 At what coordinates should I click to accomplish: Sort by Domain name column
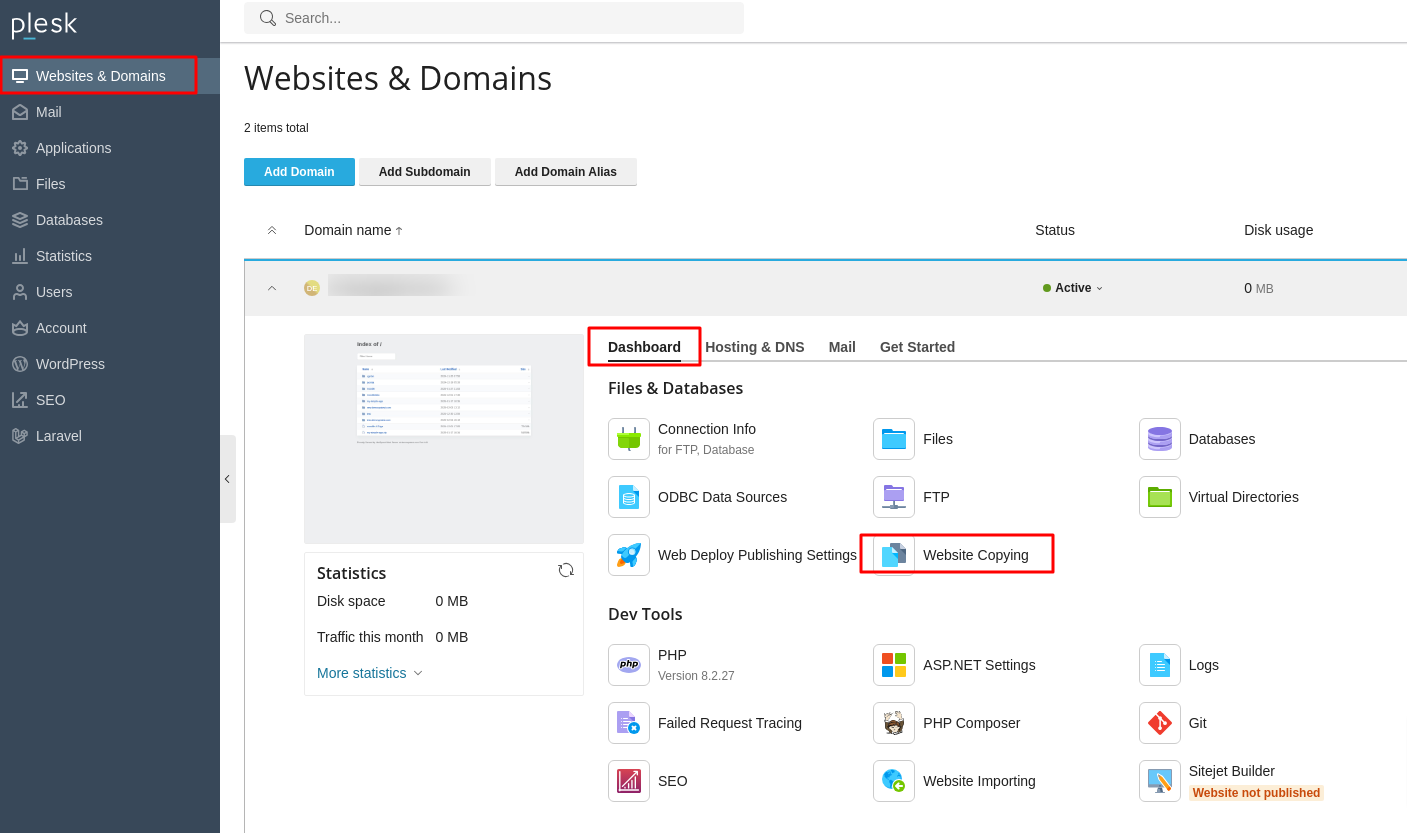click(353, 230)
